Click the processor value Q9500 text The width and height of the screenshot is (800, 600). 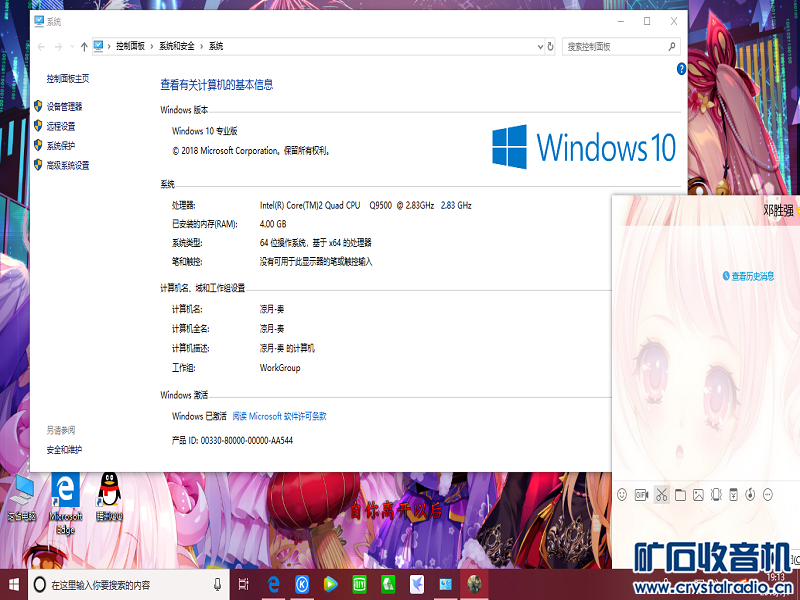coord(381,205)
